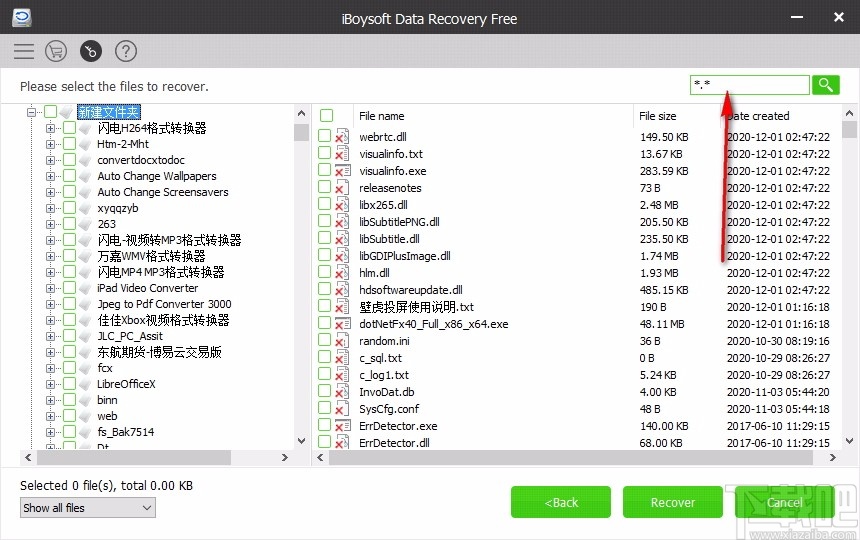This screenshot has width=860, height=540.
Task: Check the box for c_log1.txt
Action: coord(325,373)
